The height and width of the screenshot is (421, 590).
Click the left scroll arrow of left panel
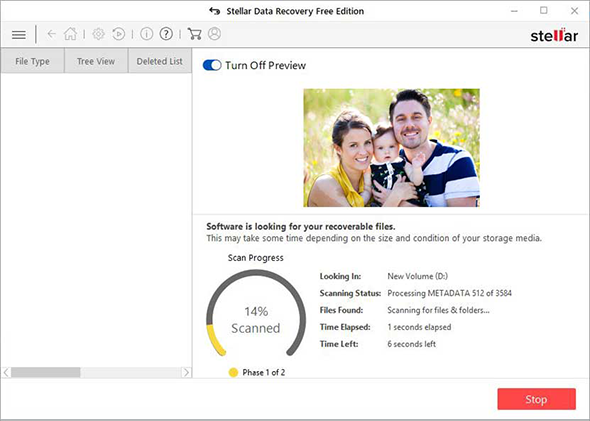tap(6, 372)
